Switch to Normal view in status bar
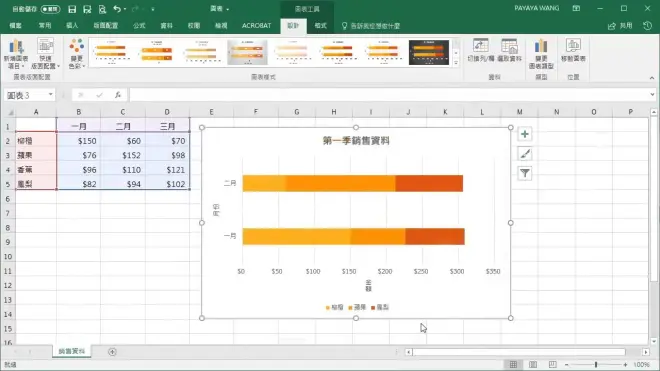The image size is (660, 371). click(513, 364)
